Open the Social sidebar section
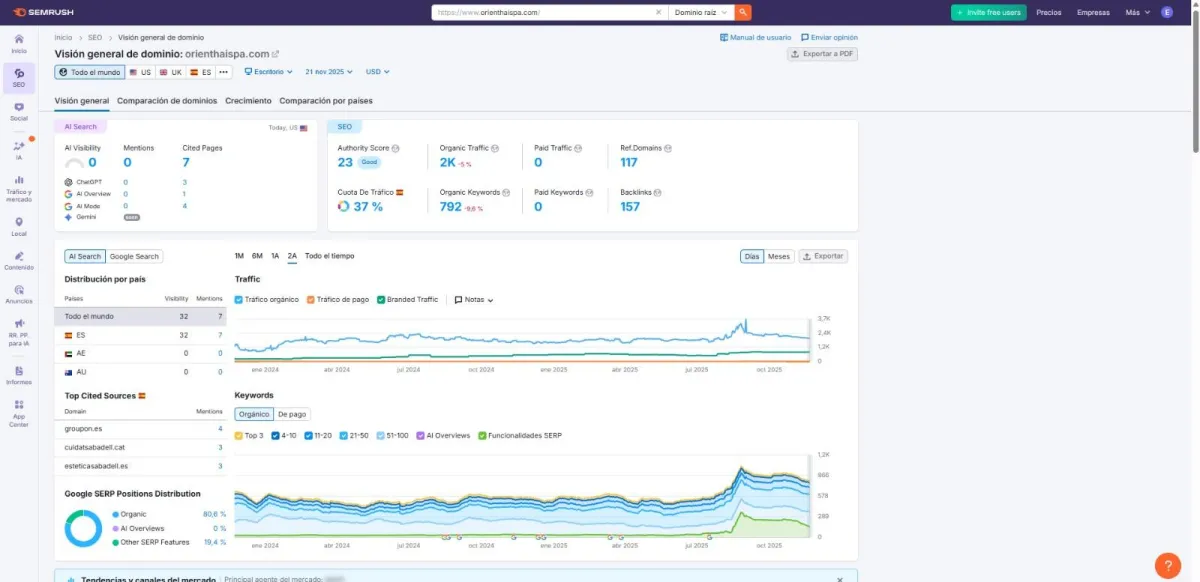Viewport: 1200px width, 582px height. [x=19, y=112]
